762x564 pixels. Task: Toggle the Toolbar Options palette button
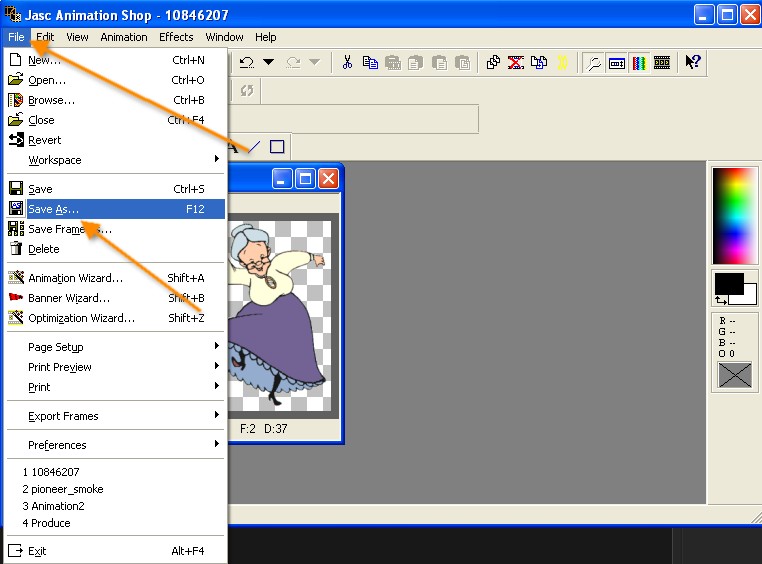click(x=617, y=63)
